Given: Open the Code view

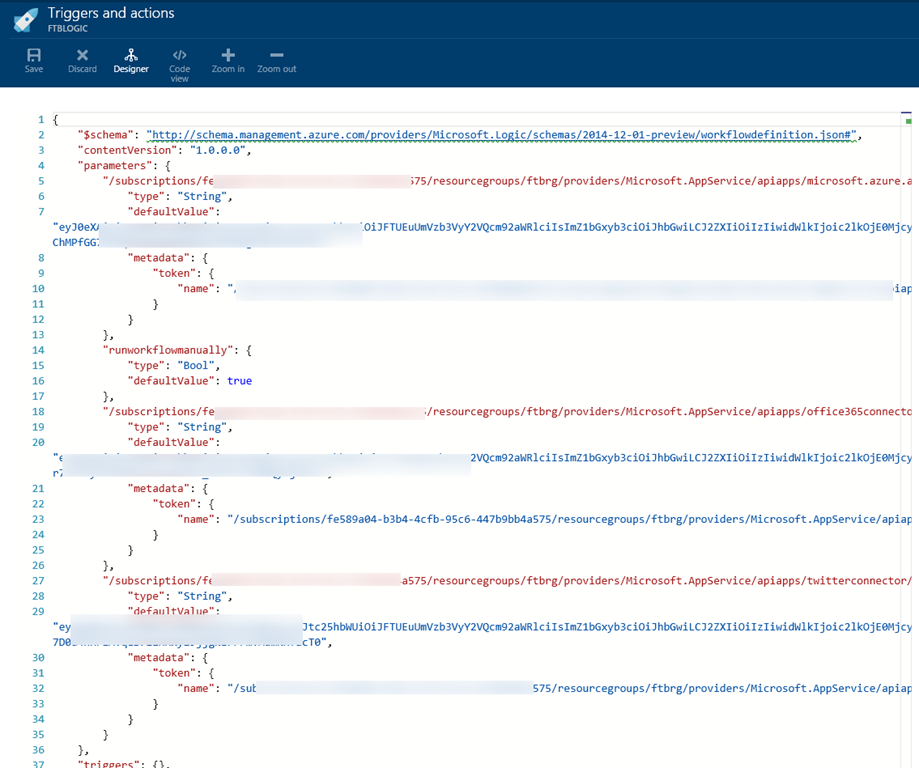Looking at the screenshot, I should (179, 64).
